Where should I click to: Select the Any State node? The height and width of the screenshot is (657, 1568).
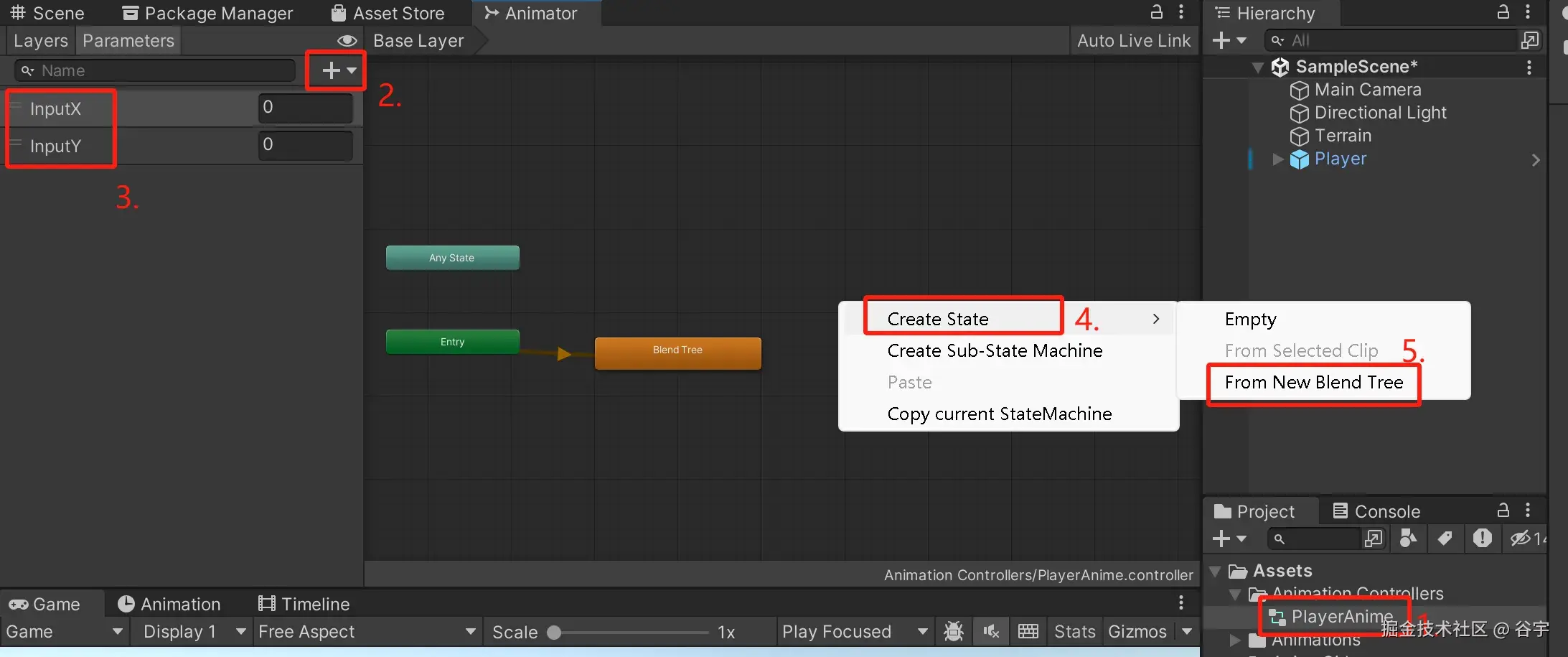(452, 258)
